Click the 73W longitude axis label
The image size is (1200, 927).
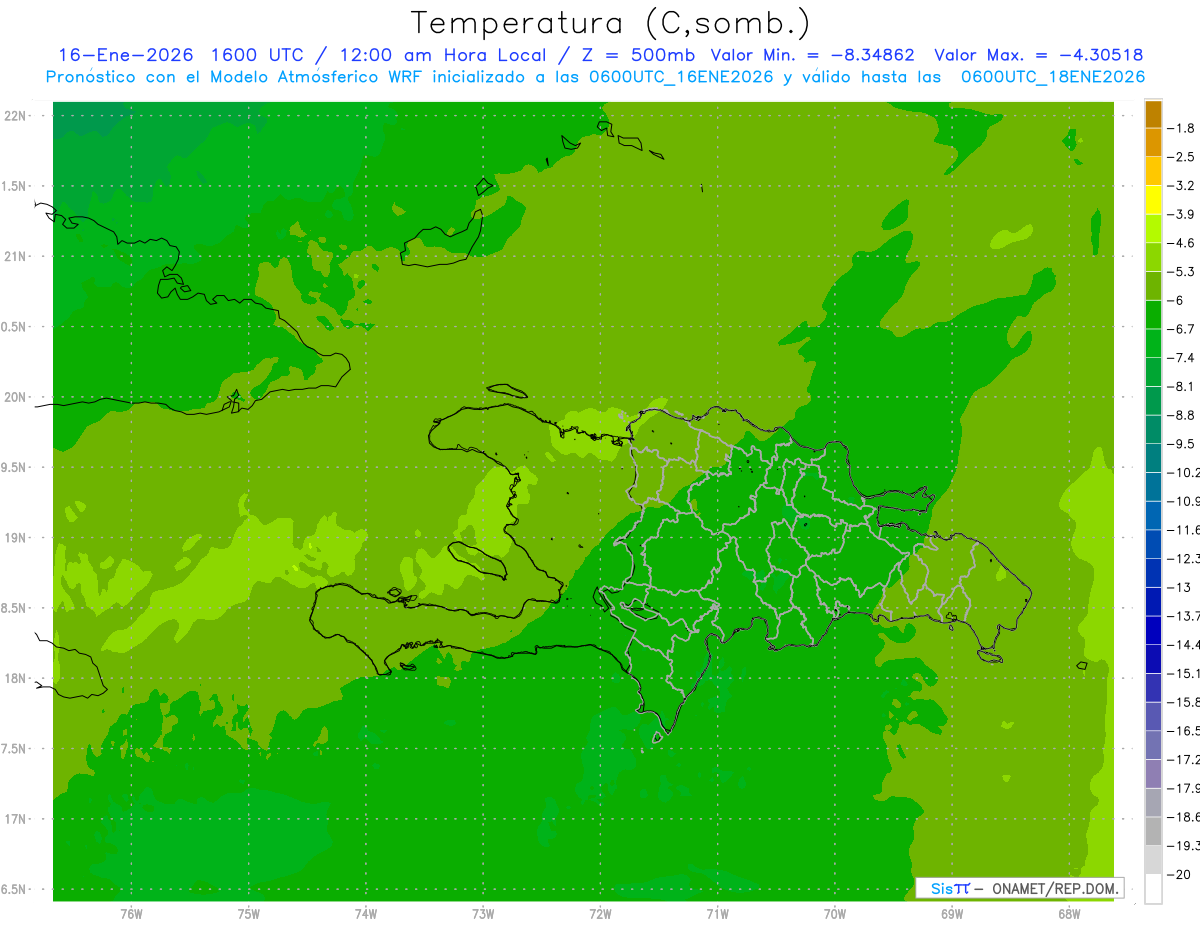(x=483, y=914)
